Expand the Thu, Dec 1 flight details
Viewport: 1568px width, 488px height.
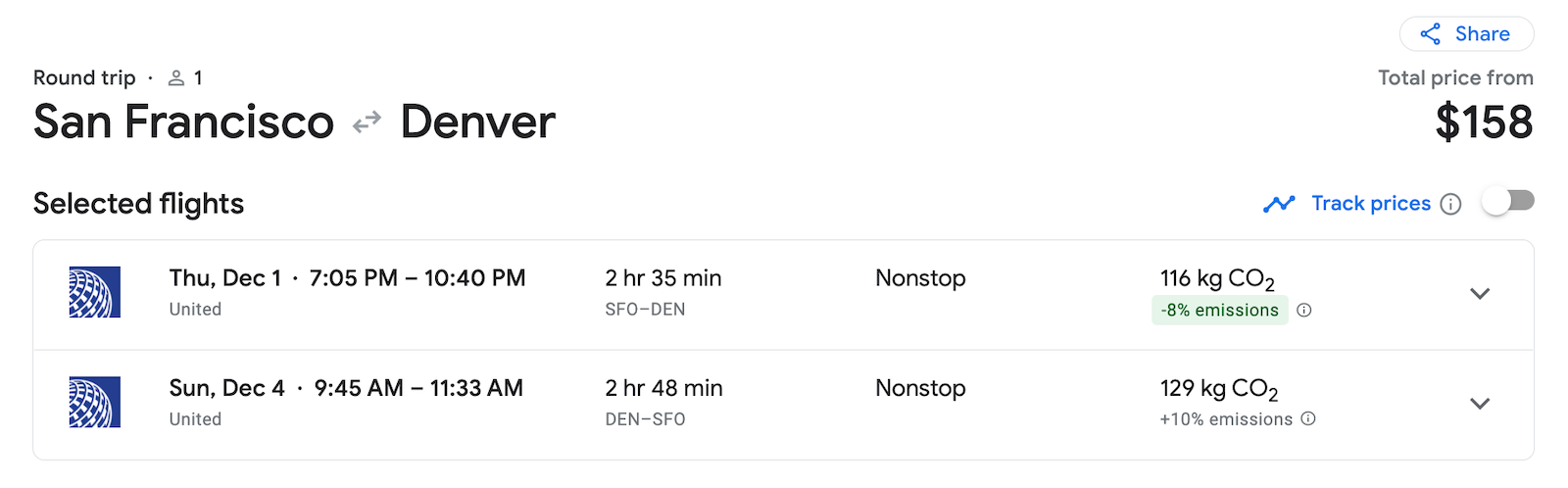[x=1480, y=294]
